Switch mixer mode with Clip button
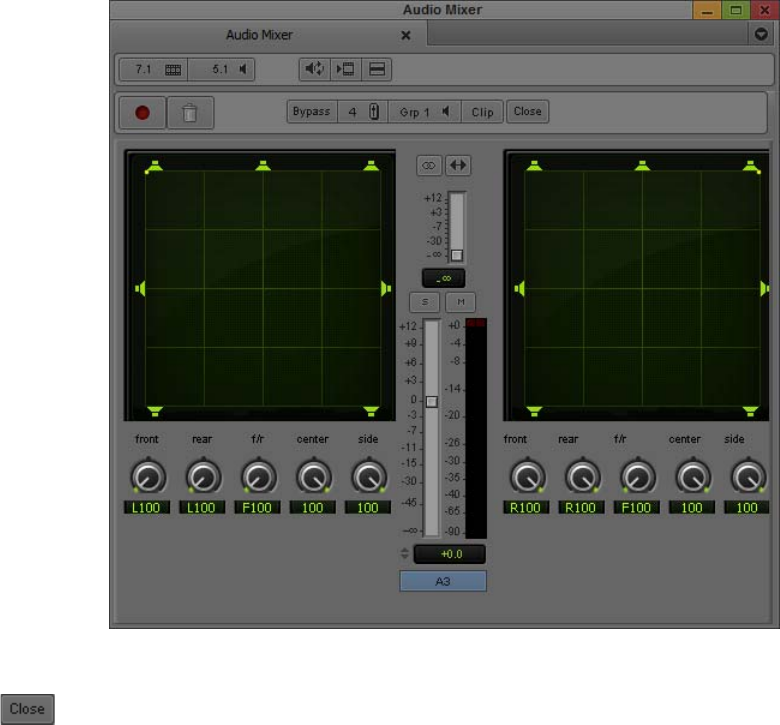 [x=482, y=112]
